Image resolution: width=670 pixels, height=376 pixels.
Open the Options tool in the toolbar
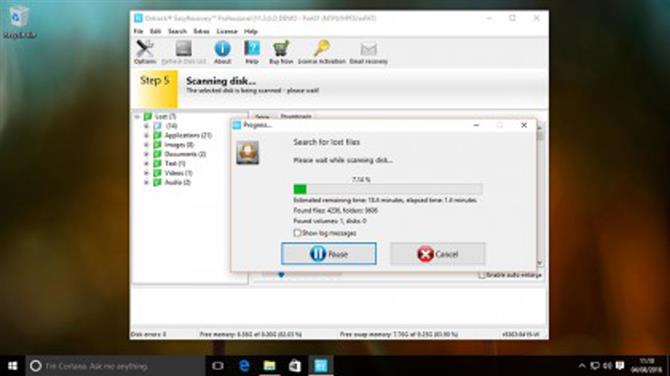(145, 52)
